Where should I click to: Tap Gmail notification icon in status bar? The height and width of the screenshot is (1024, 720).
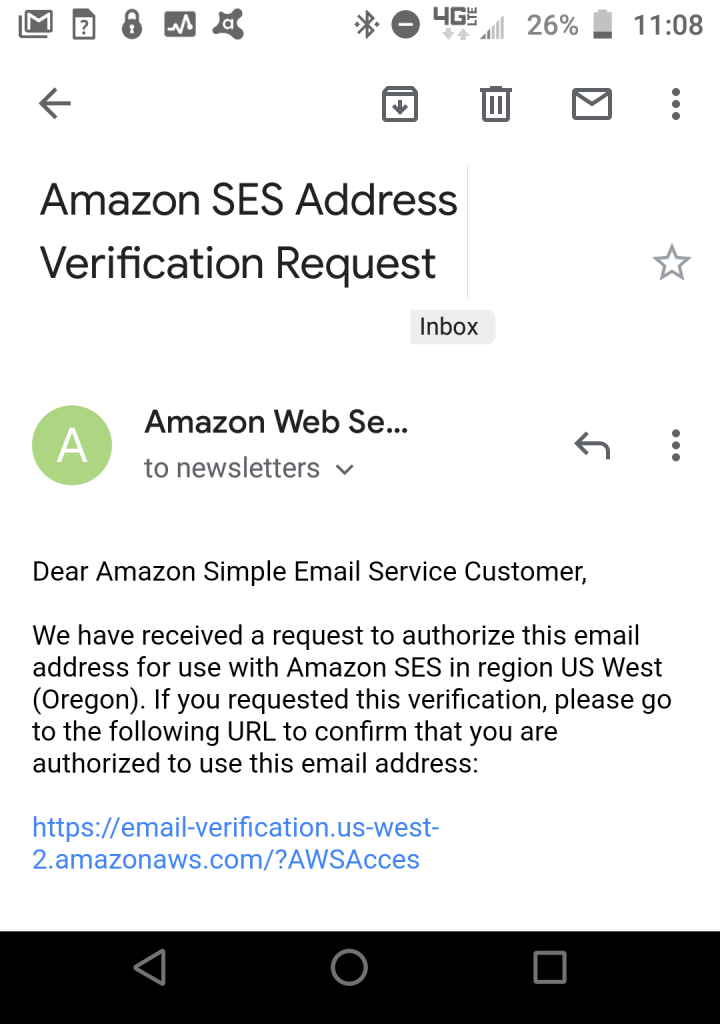pos(36,24)
